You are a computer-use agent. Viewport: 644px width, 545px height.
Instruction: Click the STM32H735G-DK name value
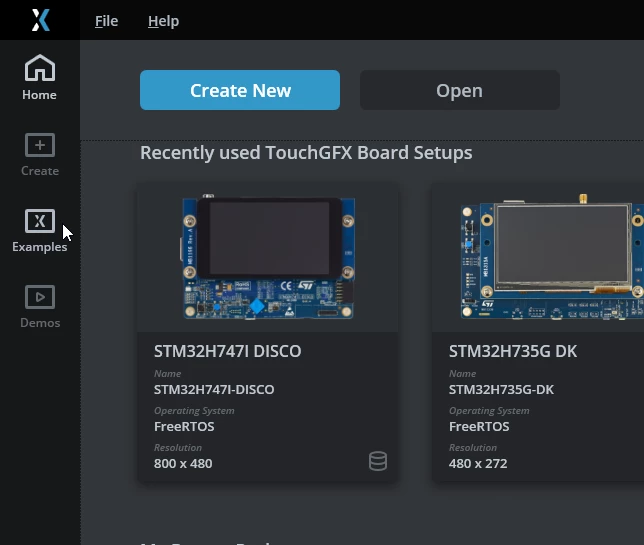click(x=501, y=389)
